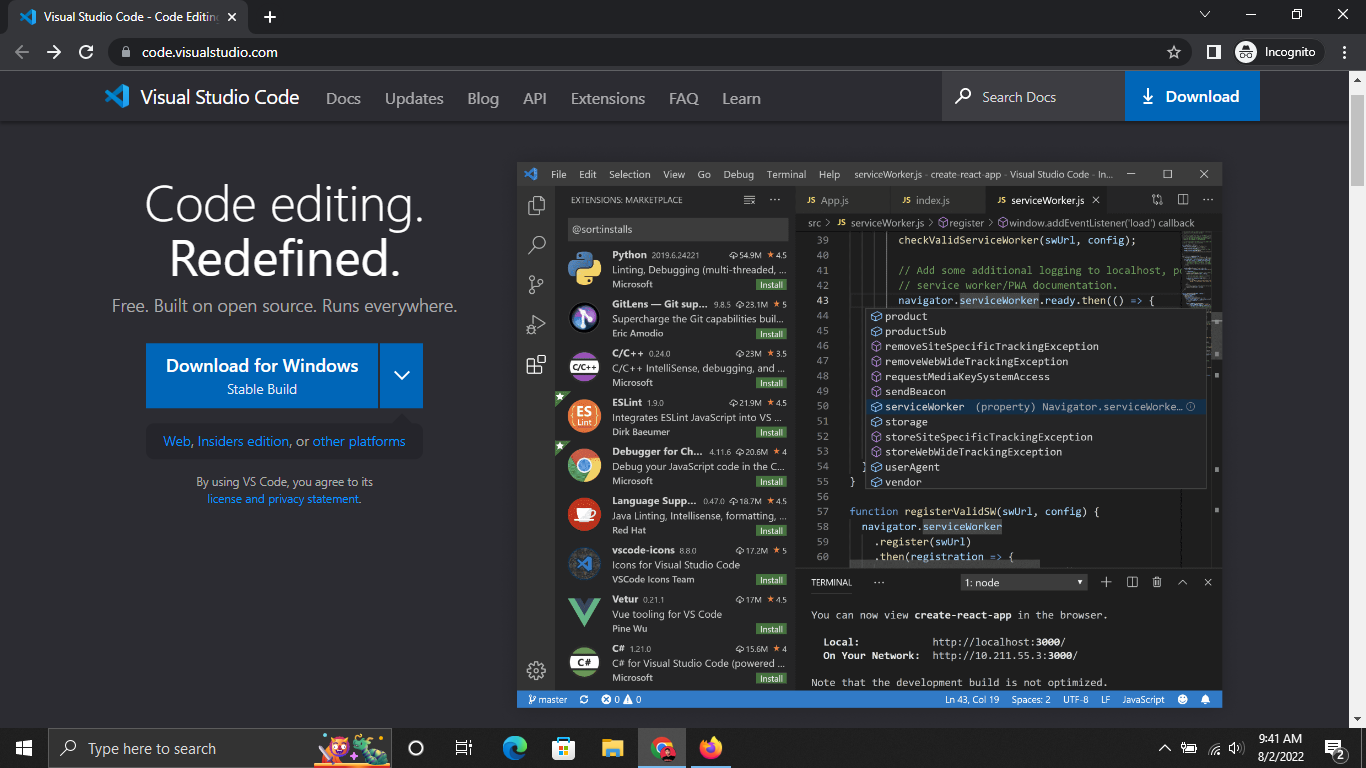Click the taskbar search box
This screenshot has height=768, width=1366.
point(221,748)
